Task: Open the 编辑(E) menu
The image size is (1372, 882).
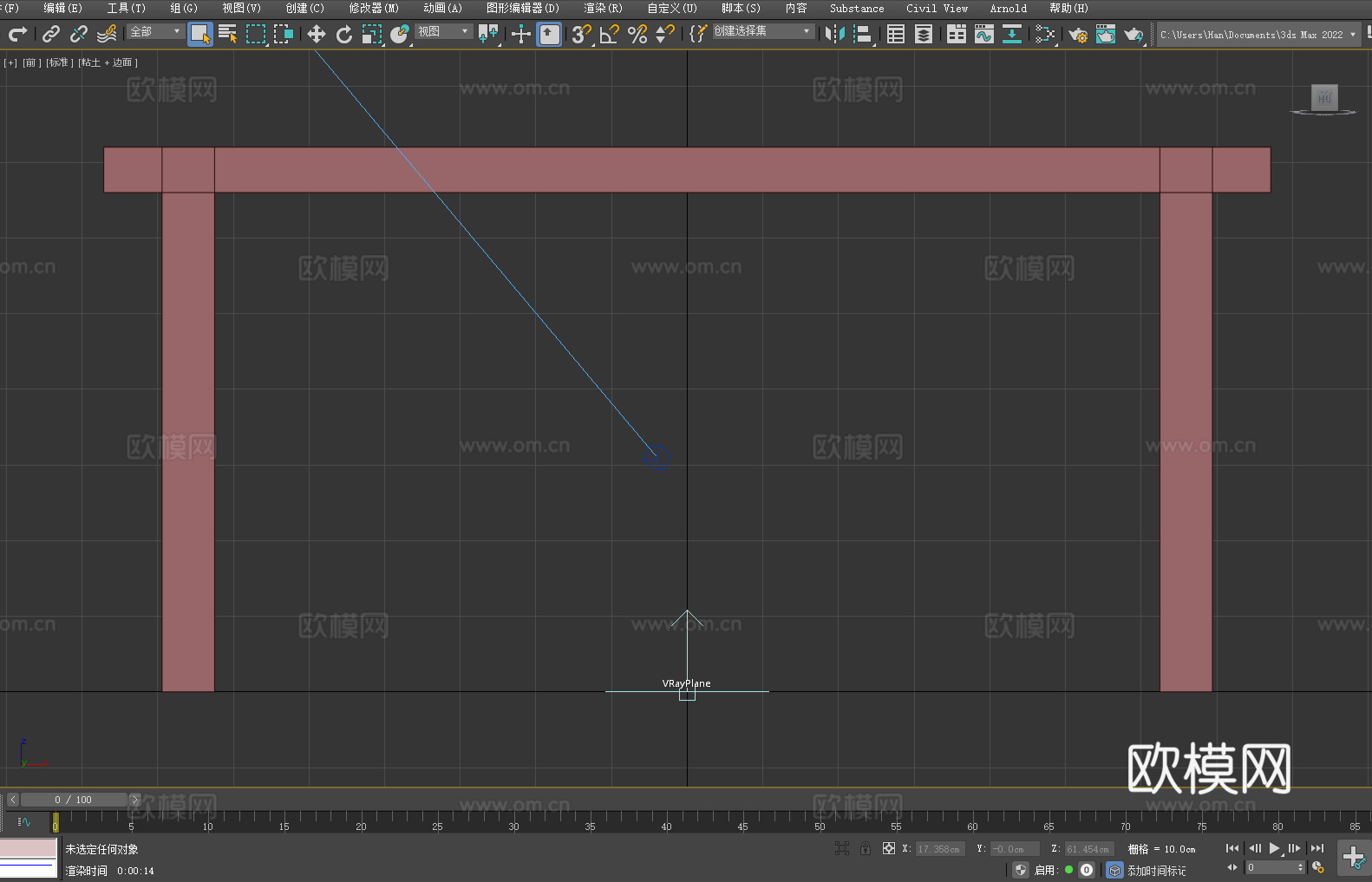Action: 63,8
